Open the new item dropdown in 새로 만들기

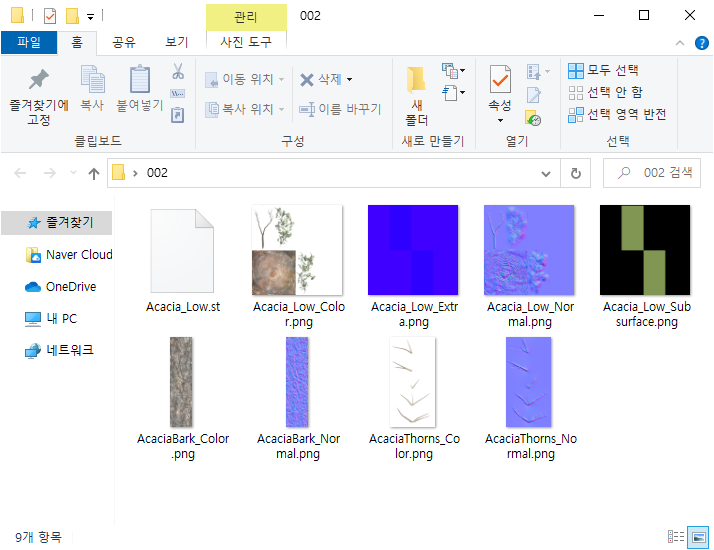(453, 71)
